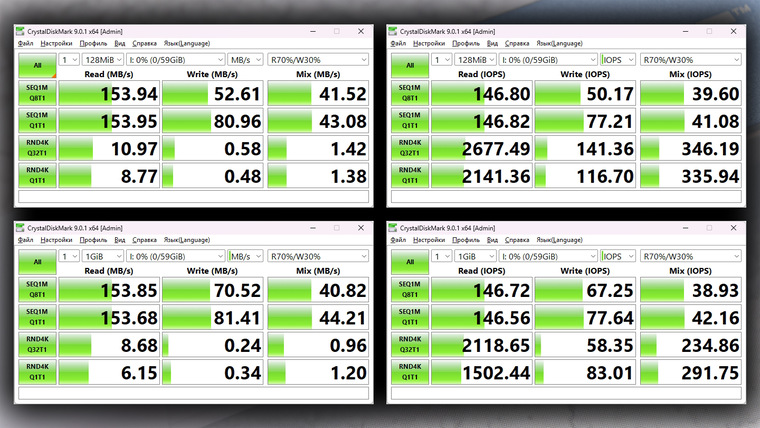This screenshot has height=428, width=760.
Task: Click the CrystalDiskMark title icon in the 128MiB IOPS window
Action: pos(393,31)
